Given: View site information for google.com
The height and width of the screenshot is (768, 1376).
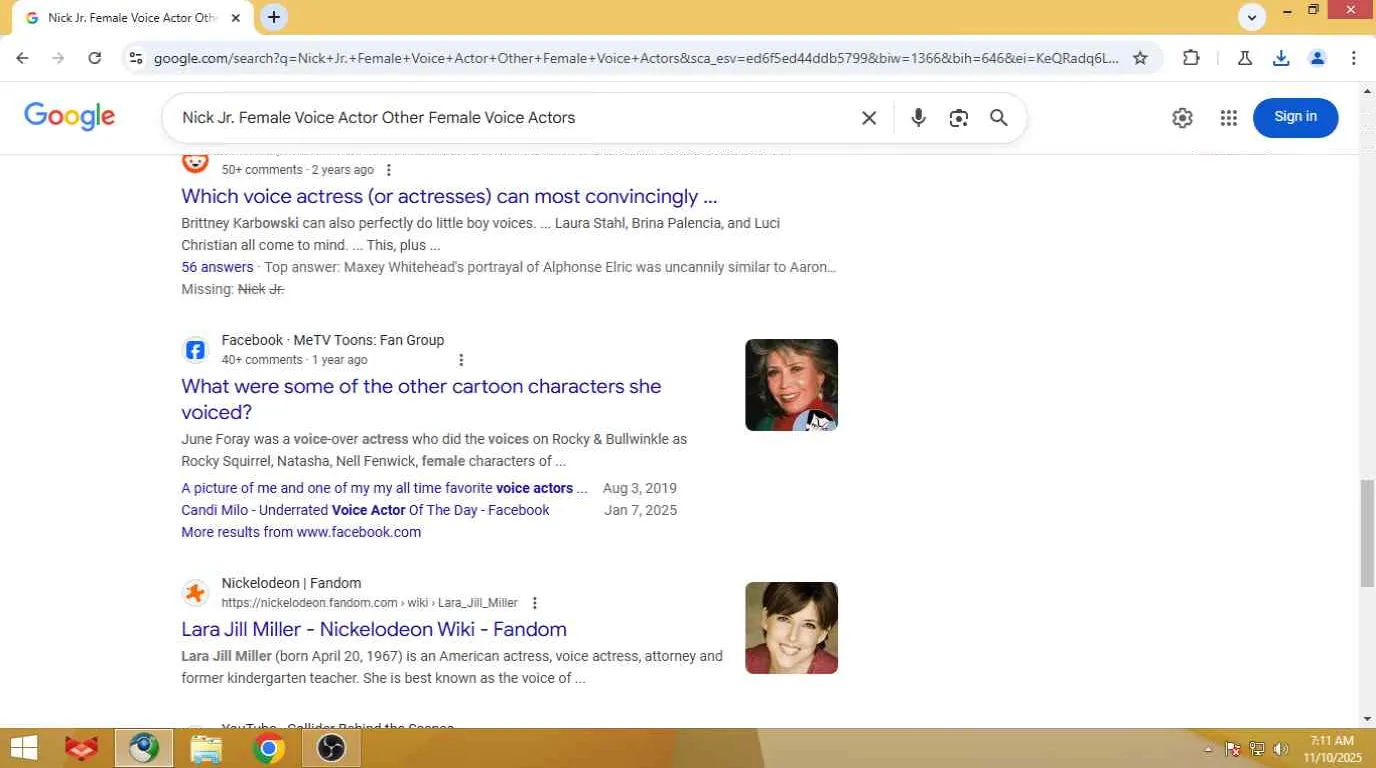Looking at the screenshot, I should pos(136,58).
